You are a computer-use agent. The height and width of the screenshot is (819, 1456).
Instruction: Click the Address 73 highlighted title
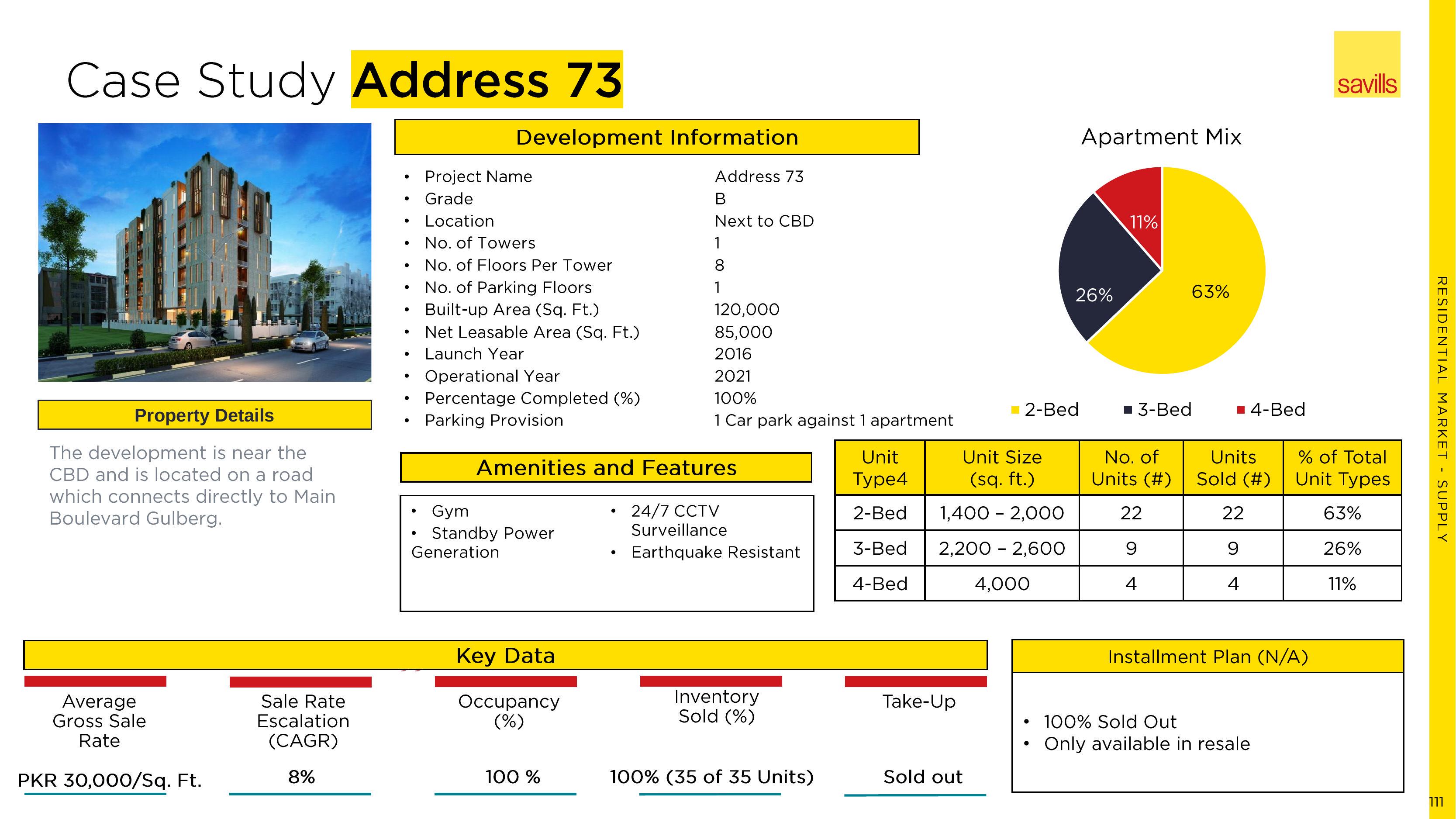click(486, 79)
